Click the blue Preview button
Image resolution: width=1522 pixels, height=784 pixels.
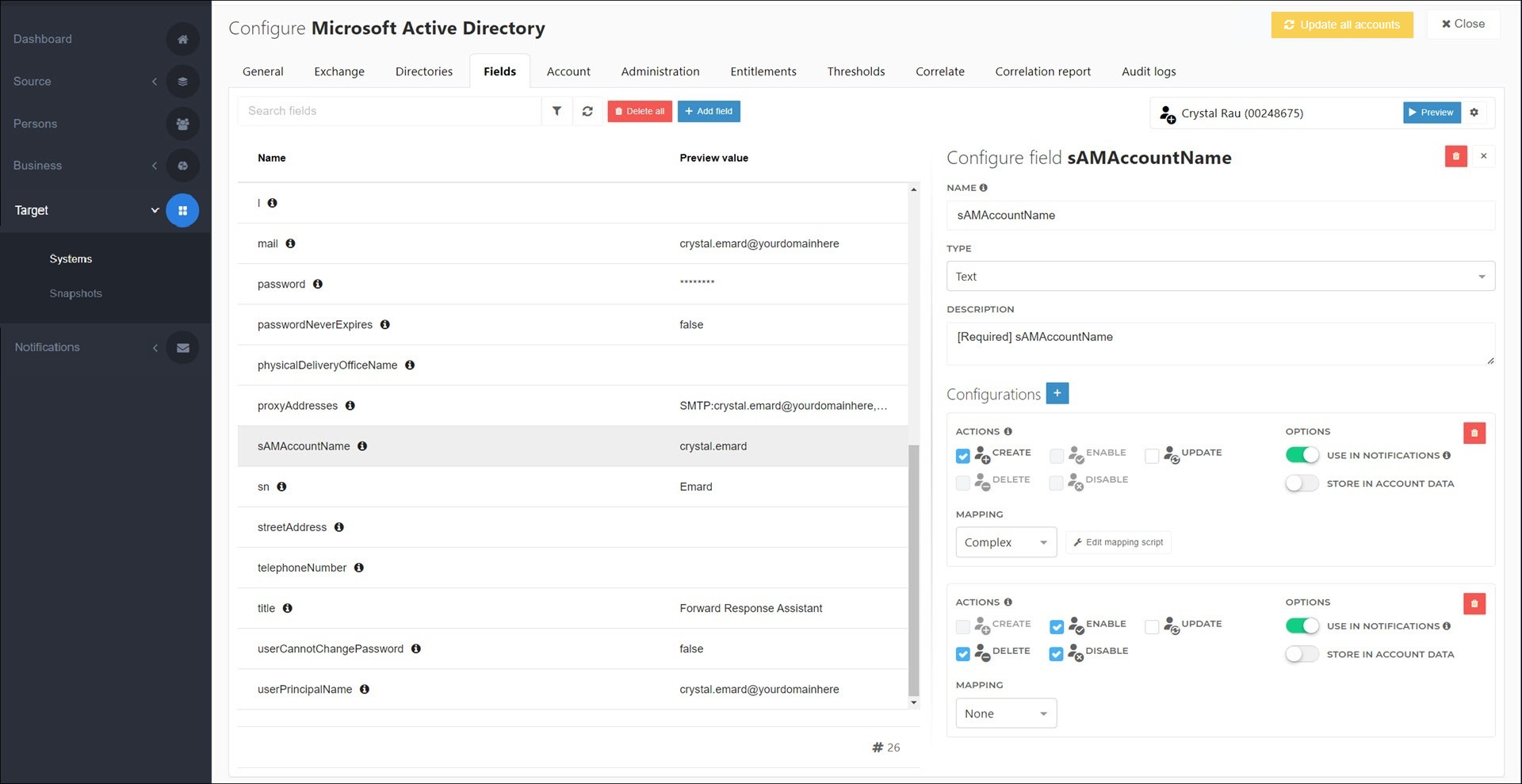pos(1432,113)
